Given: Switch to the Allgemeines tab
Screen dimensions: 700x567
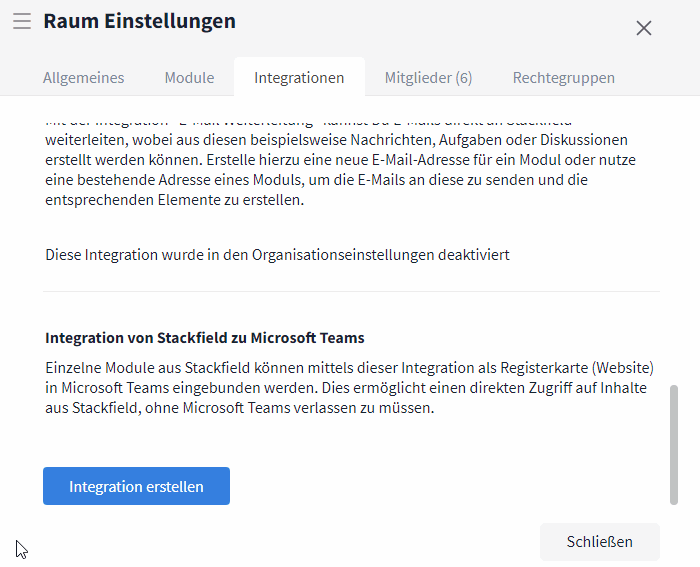Looking at the screenshot, I should tap(83, 78).
